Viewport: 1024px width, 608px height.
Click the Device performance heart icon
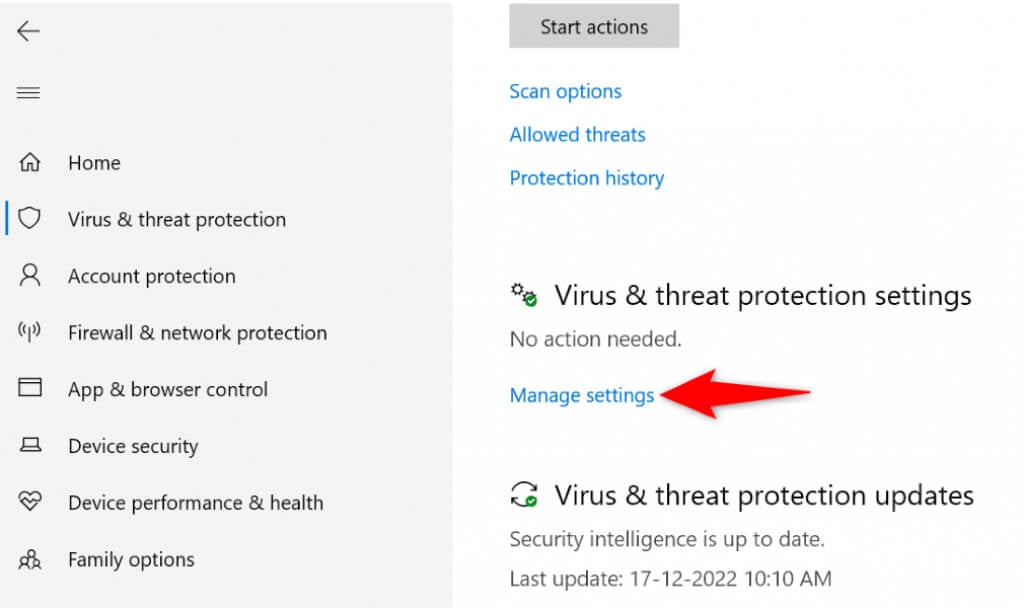pos(31,502)
